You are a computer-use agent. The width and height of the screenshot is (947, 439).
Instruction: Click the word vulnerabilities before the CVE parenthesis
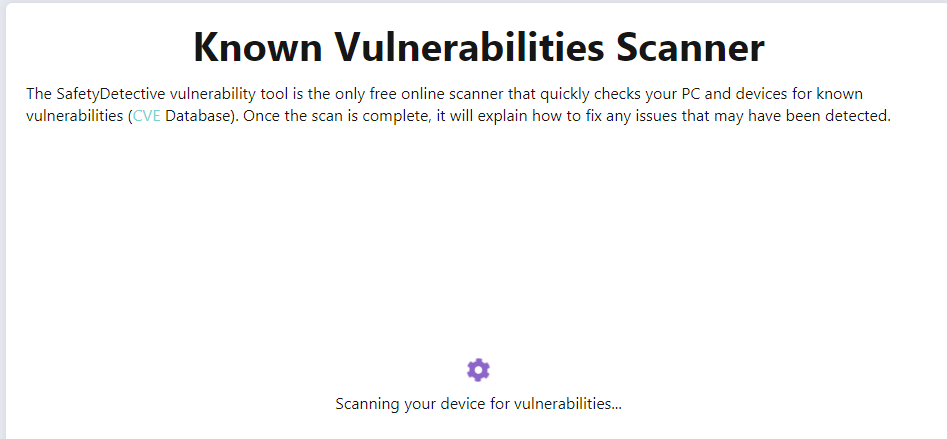pos(74,116)
